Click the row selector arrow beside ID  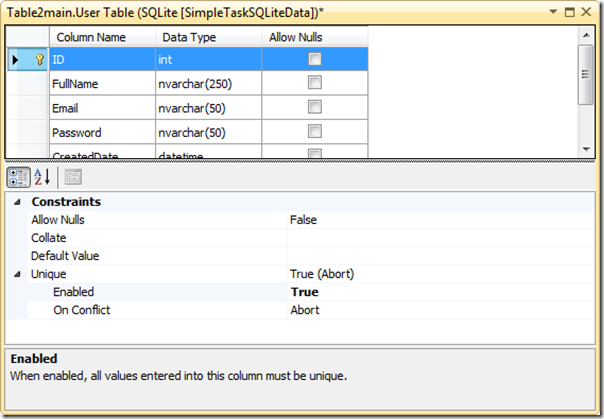tap(14, 60)
